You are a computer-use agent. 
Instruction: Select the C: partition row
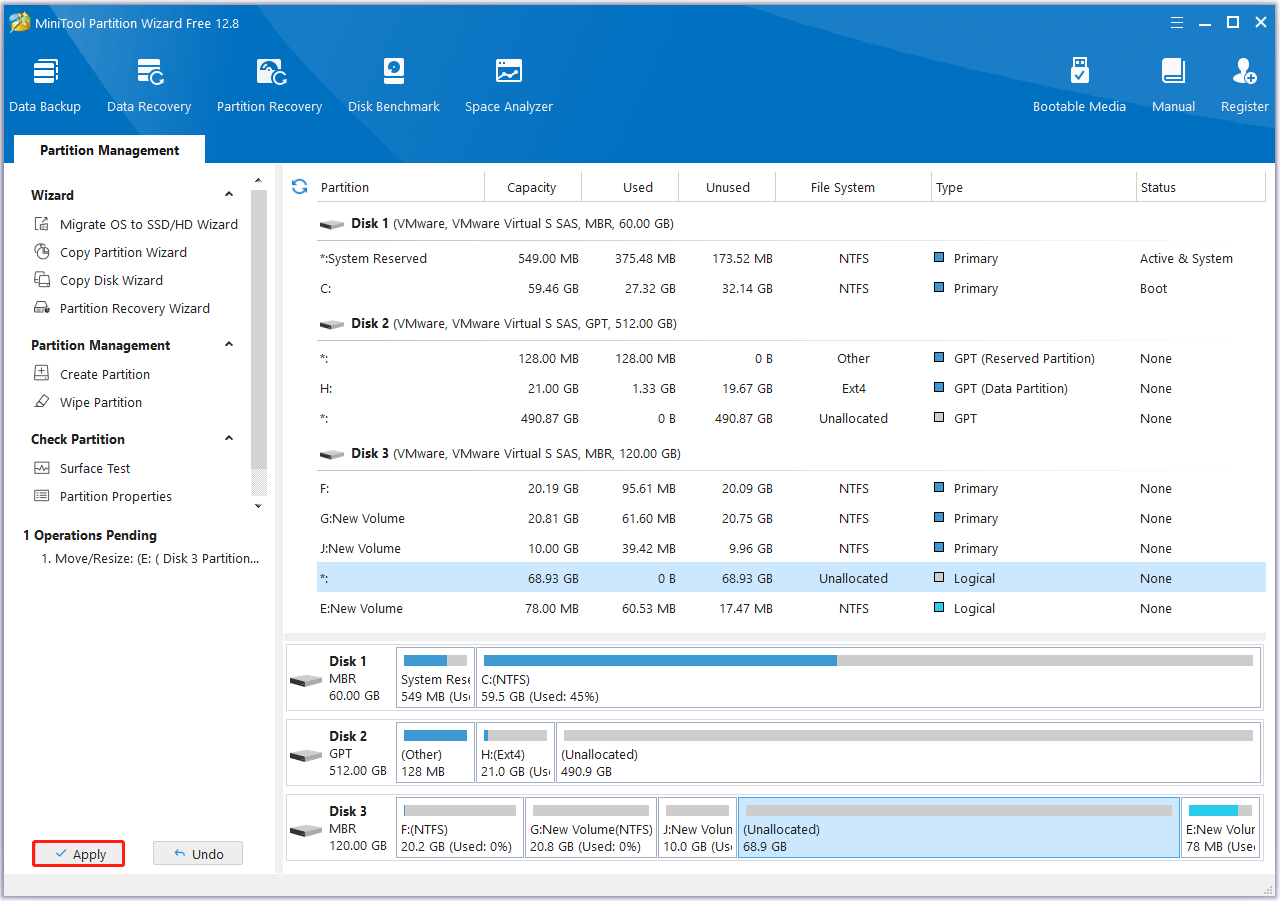791,289
